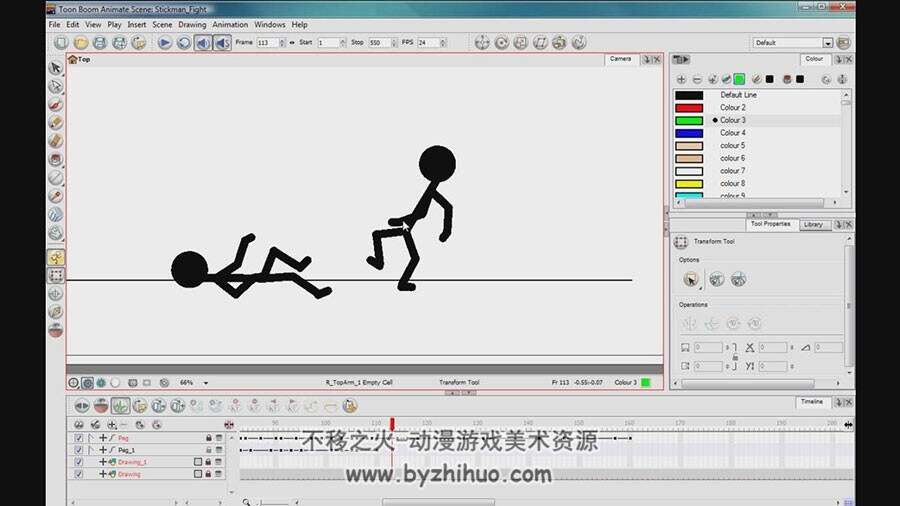Screen dimensions: 900x506
Task: Click the Frame number field
Action: tap(267, 43)
